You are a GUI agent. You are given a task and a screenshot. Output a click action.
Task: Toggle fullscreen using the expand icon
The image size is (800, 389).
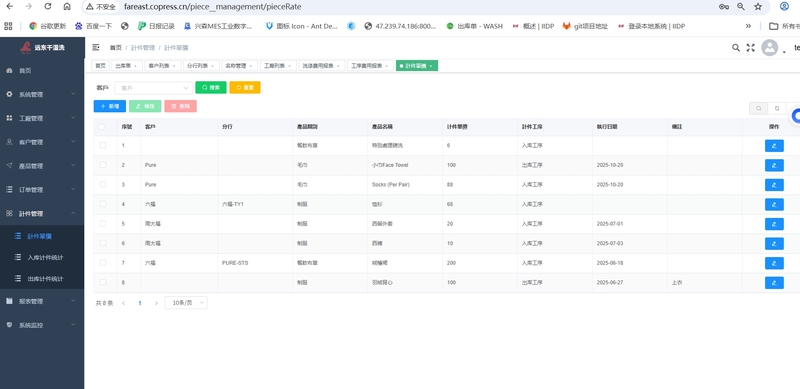pyautogui.click(x=751, y=47)
